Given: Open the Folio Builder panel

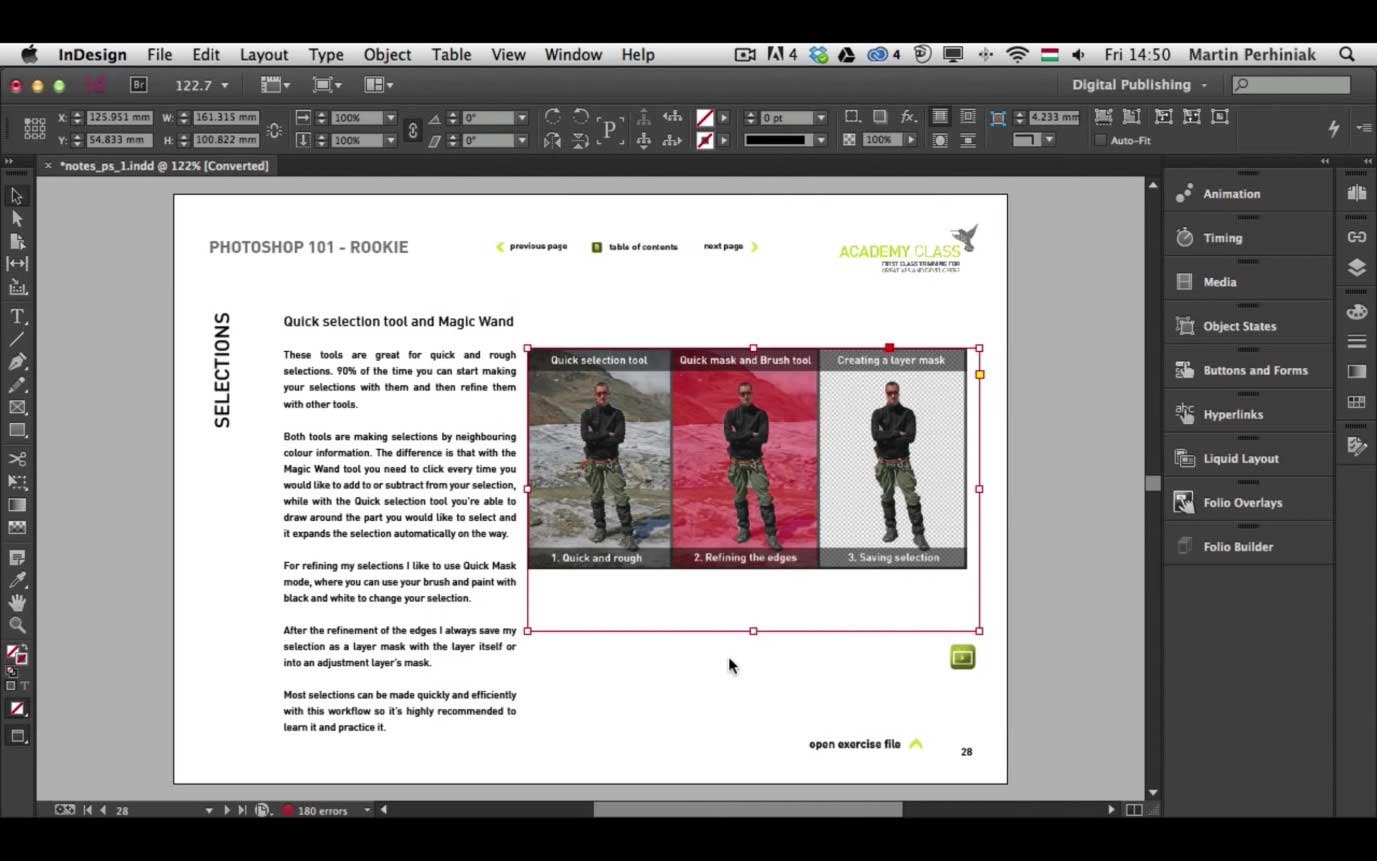Looking at the screenshot, I should click(x=1237, y=547).
